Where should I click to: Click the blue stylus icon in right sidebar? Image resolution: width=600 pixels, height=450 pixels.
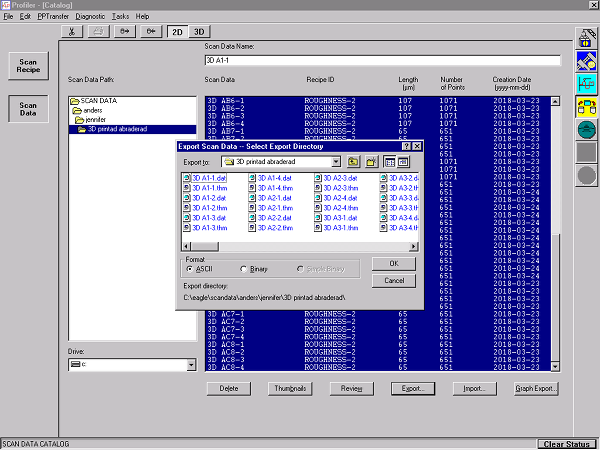(x=586, y=62)
